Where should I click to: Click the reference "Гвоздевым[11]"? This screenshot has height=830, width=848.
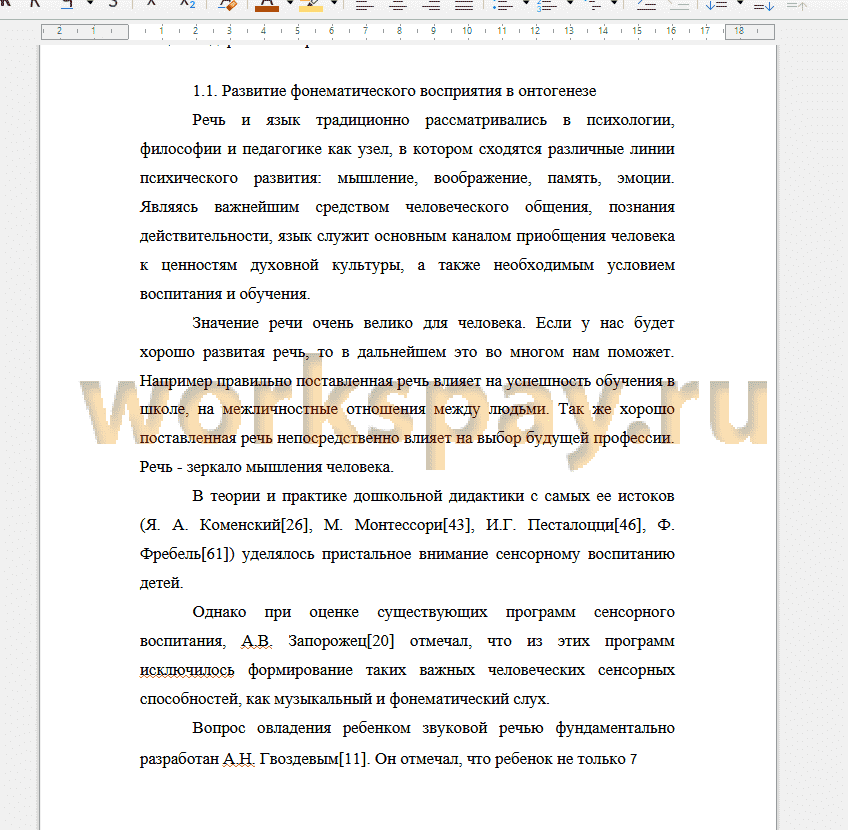[315, 759]
